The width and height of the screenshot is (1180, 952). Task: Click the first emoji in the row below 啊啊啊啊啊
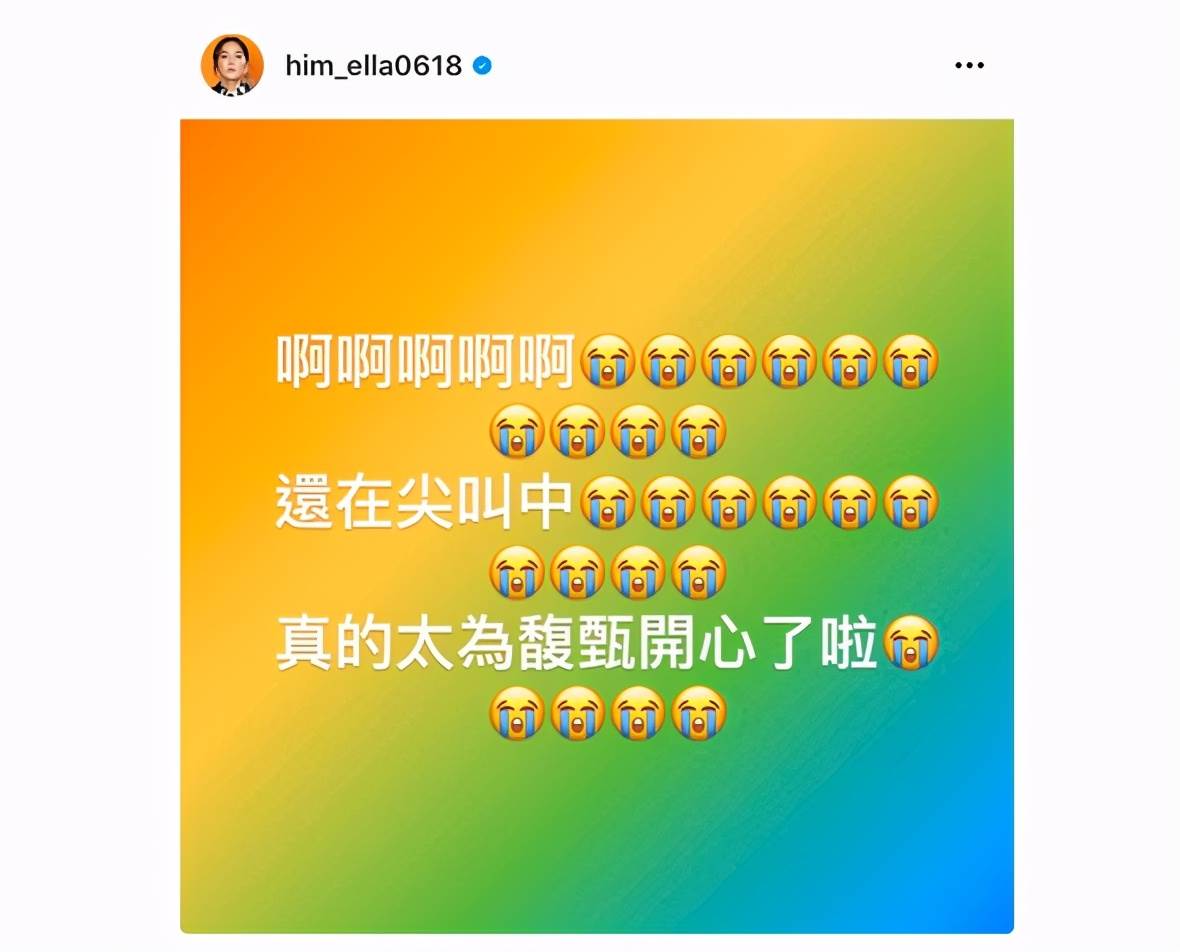tap(517, 431)
